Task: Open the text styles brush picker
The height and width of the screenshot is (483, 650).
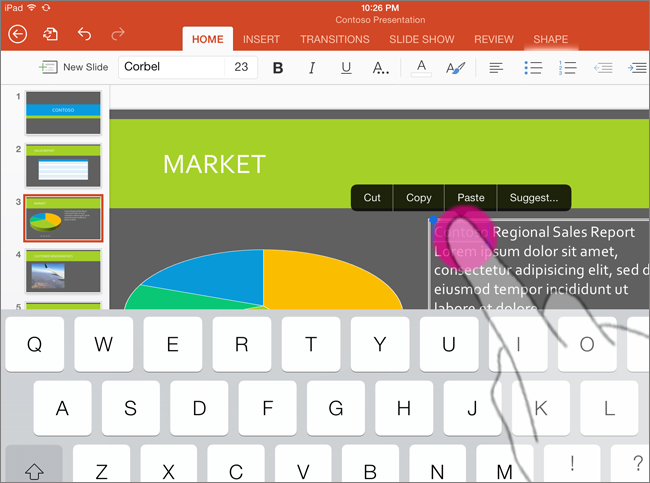Action: pyautogui.click(x=455, y=68)
